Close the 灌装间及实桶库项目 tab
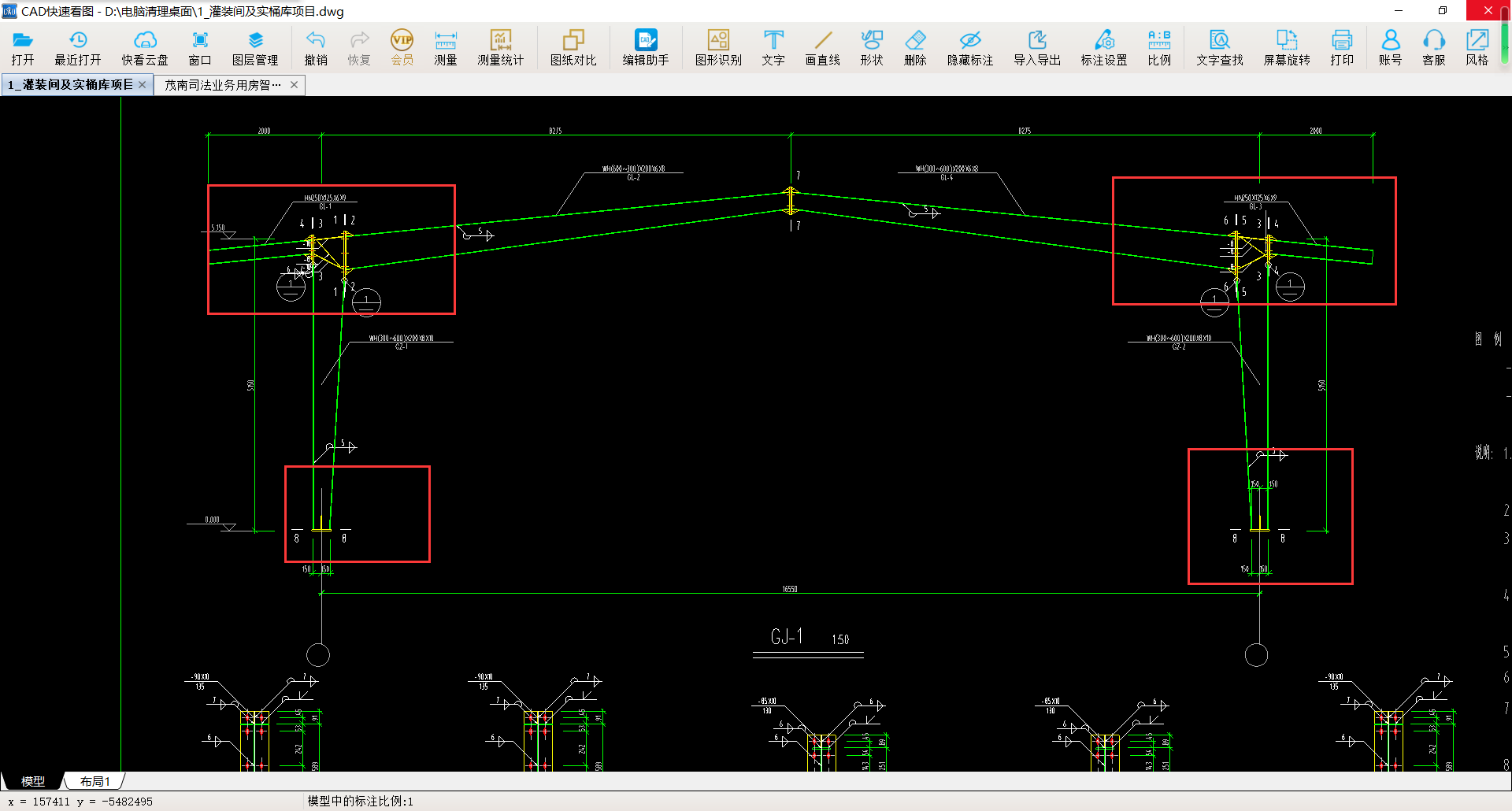The height and width of the screenshot is (811, 1512). click(x=143, y=85)
